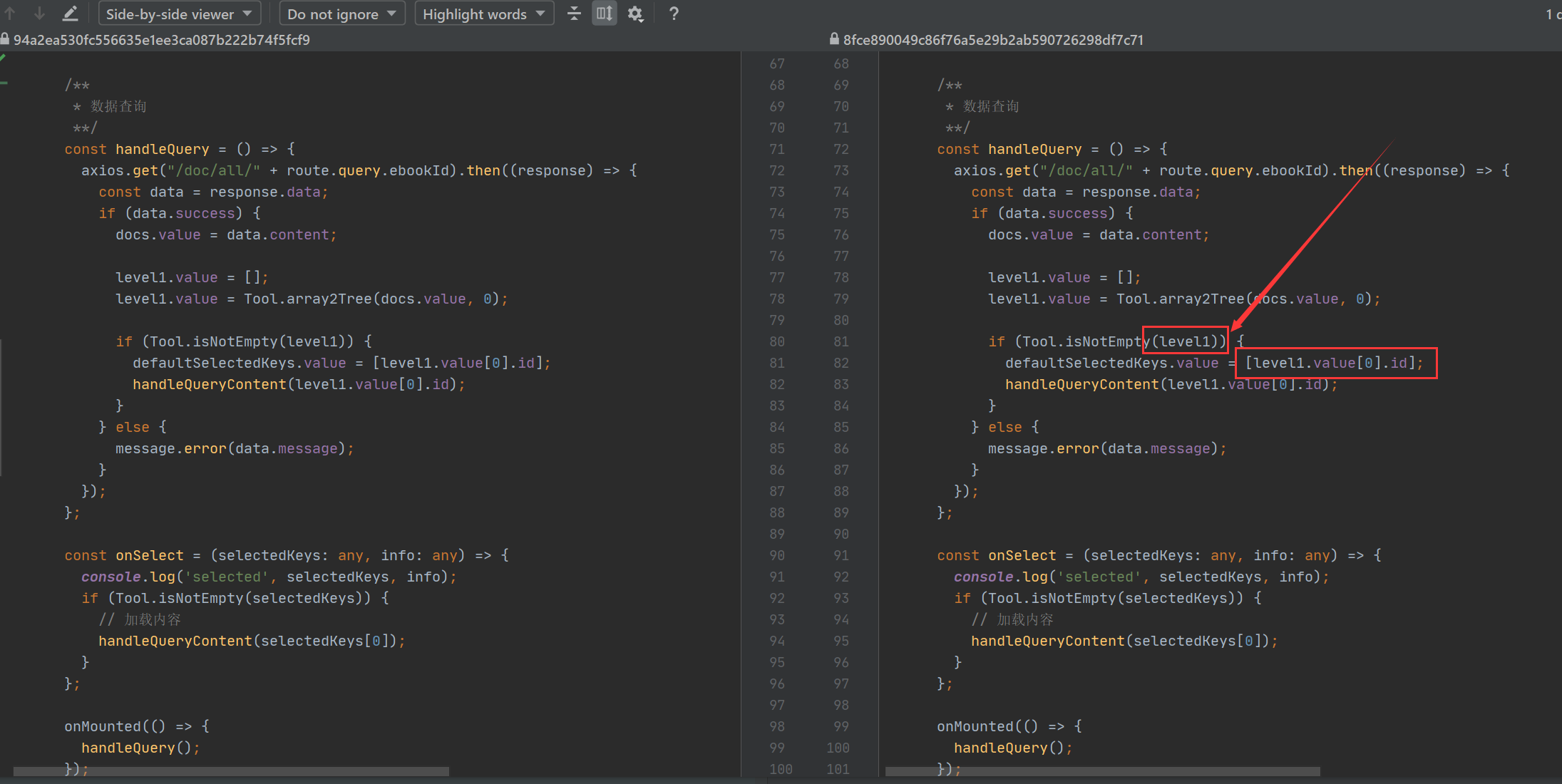Open diff settings gear menu
This screenshot has height=784, width=1562.
(635, 14)
